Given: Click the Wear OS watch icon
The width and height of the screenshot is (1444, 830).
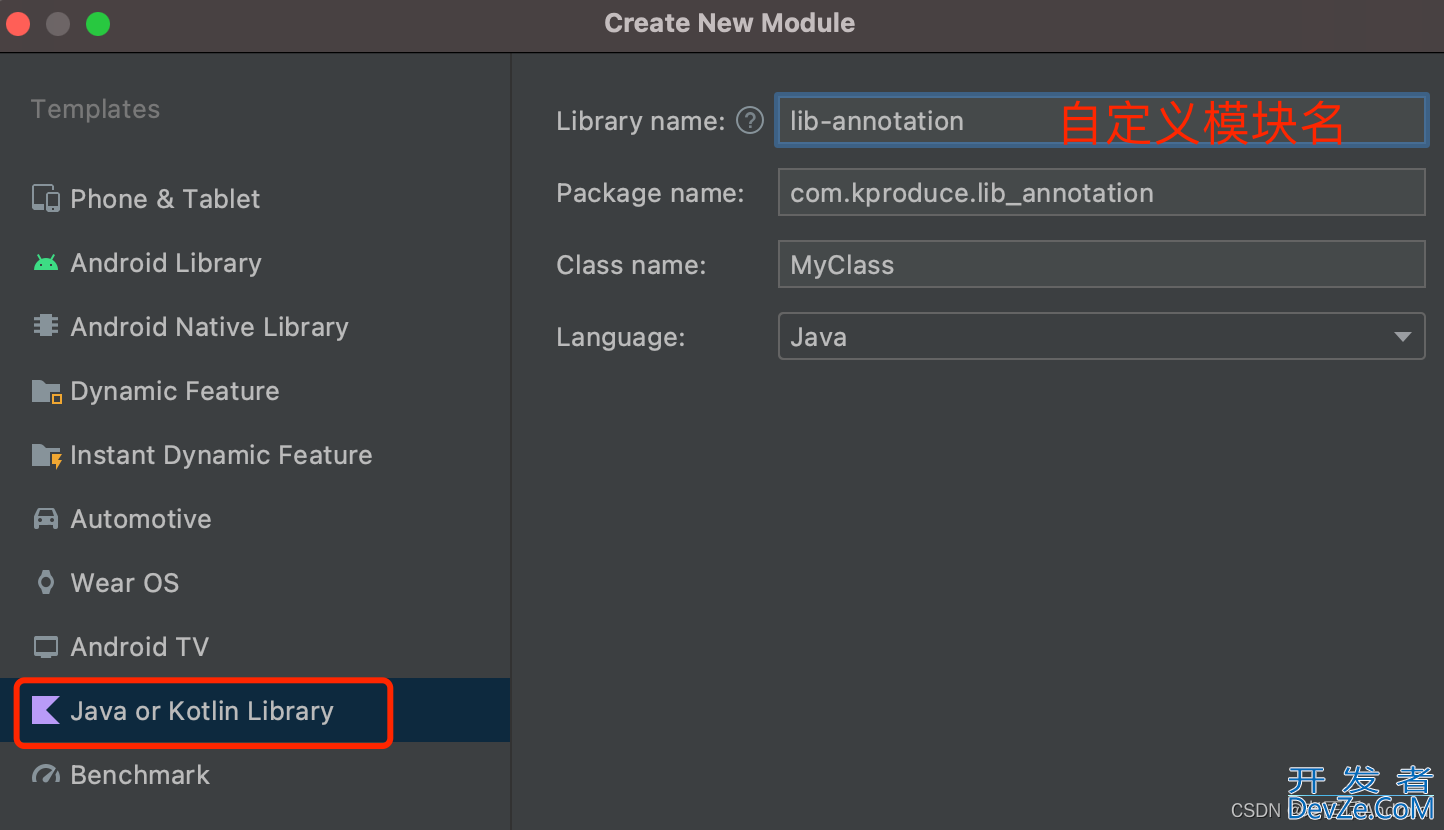Looking at the screenshot, I should (x=46, y=583).
